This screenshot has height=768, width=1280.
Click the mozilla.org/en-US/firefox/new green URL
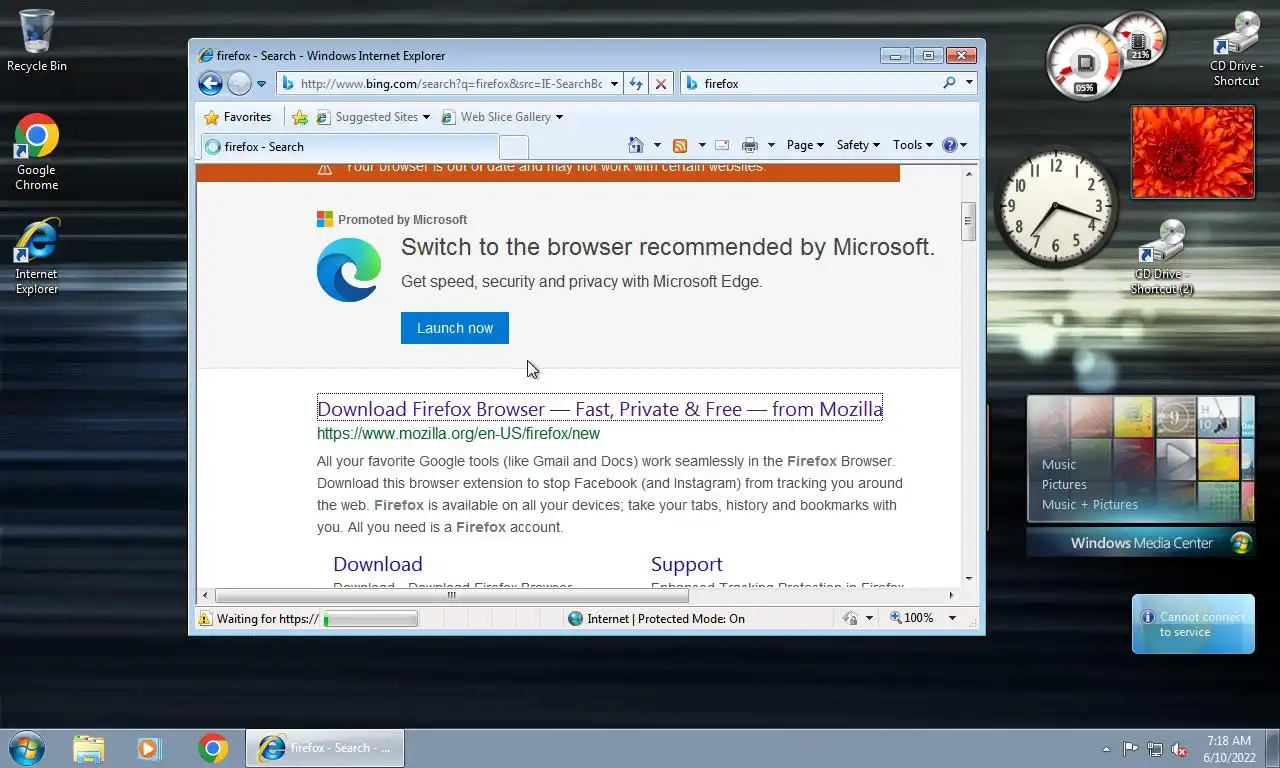click(x=458, y=434)
